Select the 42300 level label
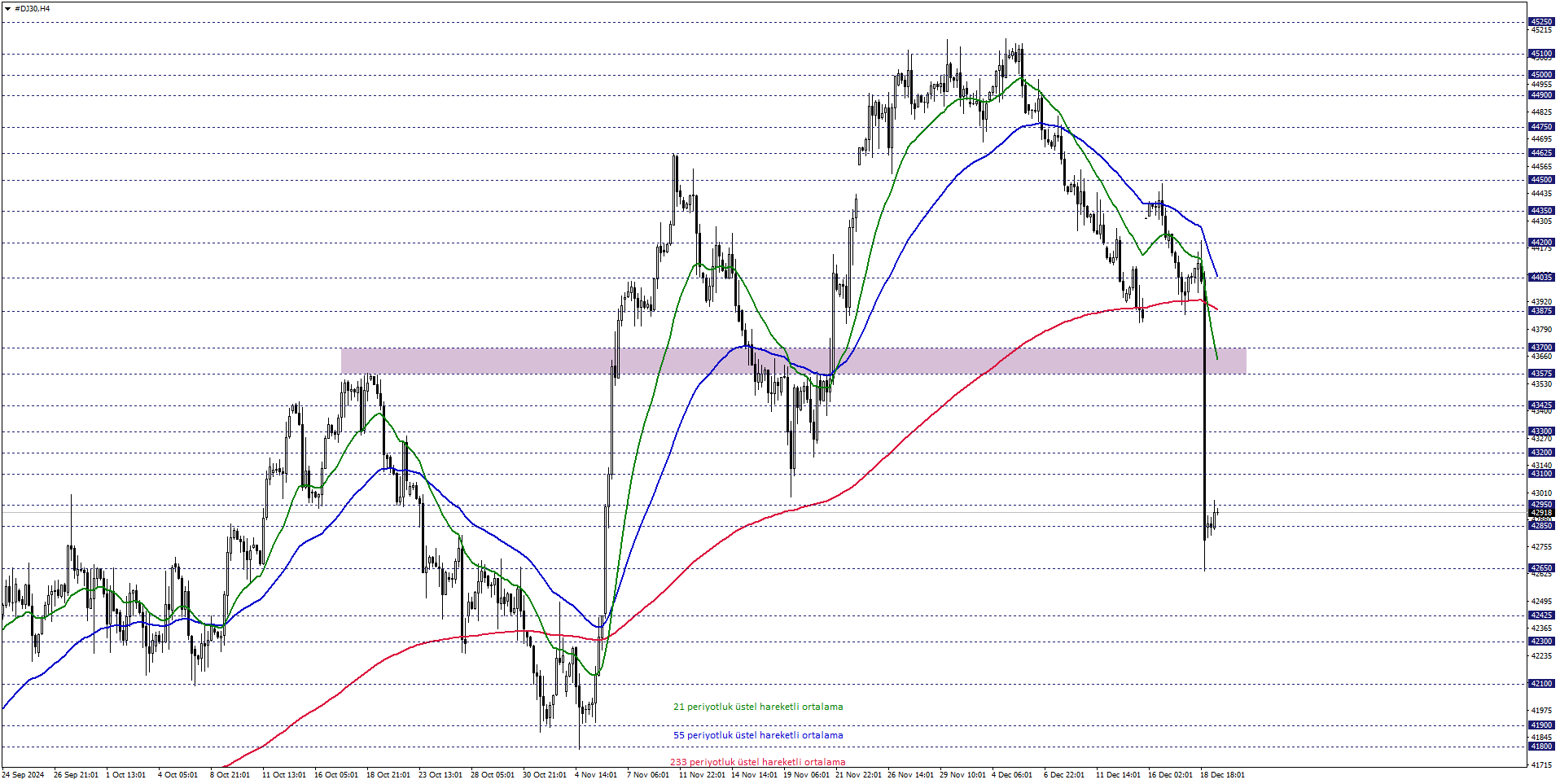Image resolution: width=1560 pixels, height=784 pixels. click(x=1541, y=642)
